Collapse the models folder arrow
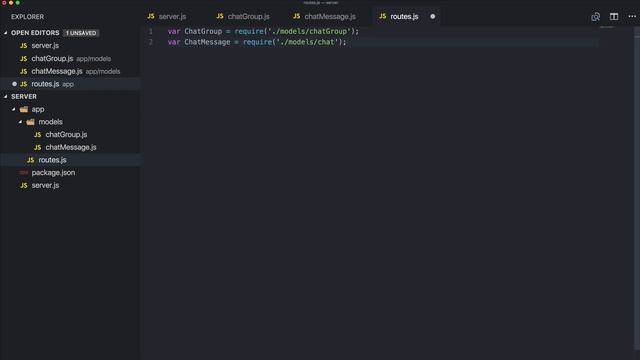Image resolution: width=640 pixels, height=360 pixels. click(20, 122)
